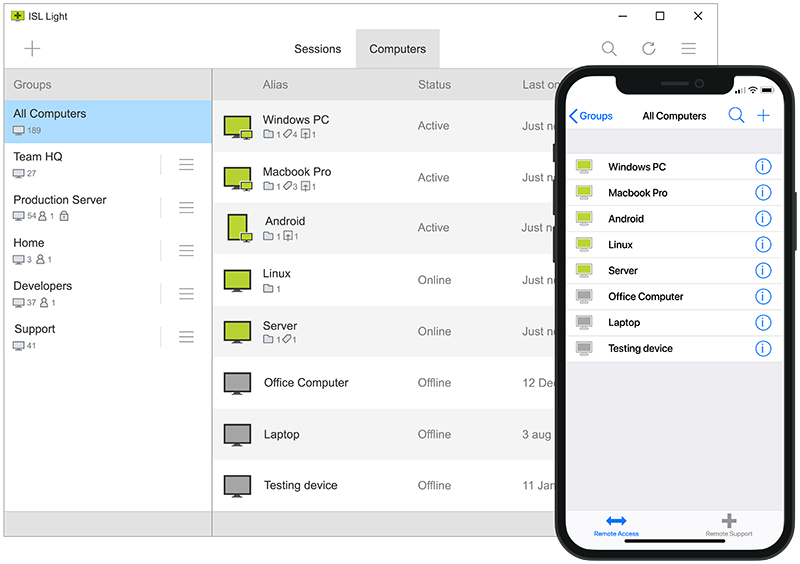This screenshot has width=800, height=564.
Task: Open Production Server group options menu
Action: [x=186, y=207]
